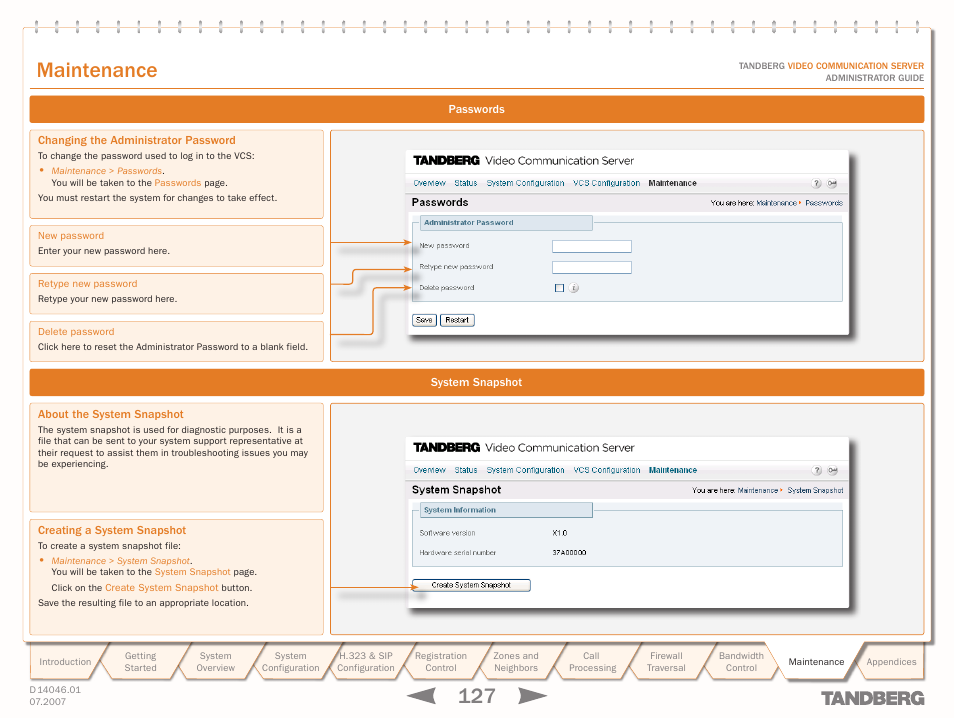Viewport: 954px width, 718px height.
Task: Click orange System Snapshot link in text
Action: [x=192, y=573]
